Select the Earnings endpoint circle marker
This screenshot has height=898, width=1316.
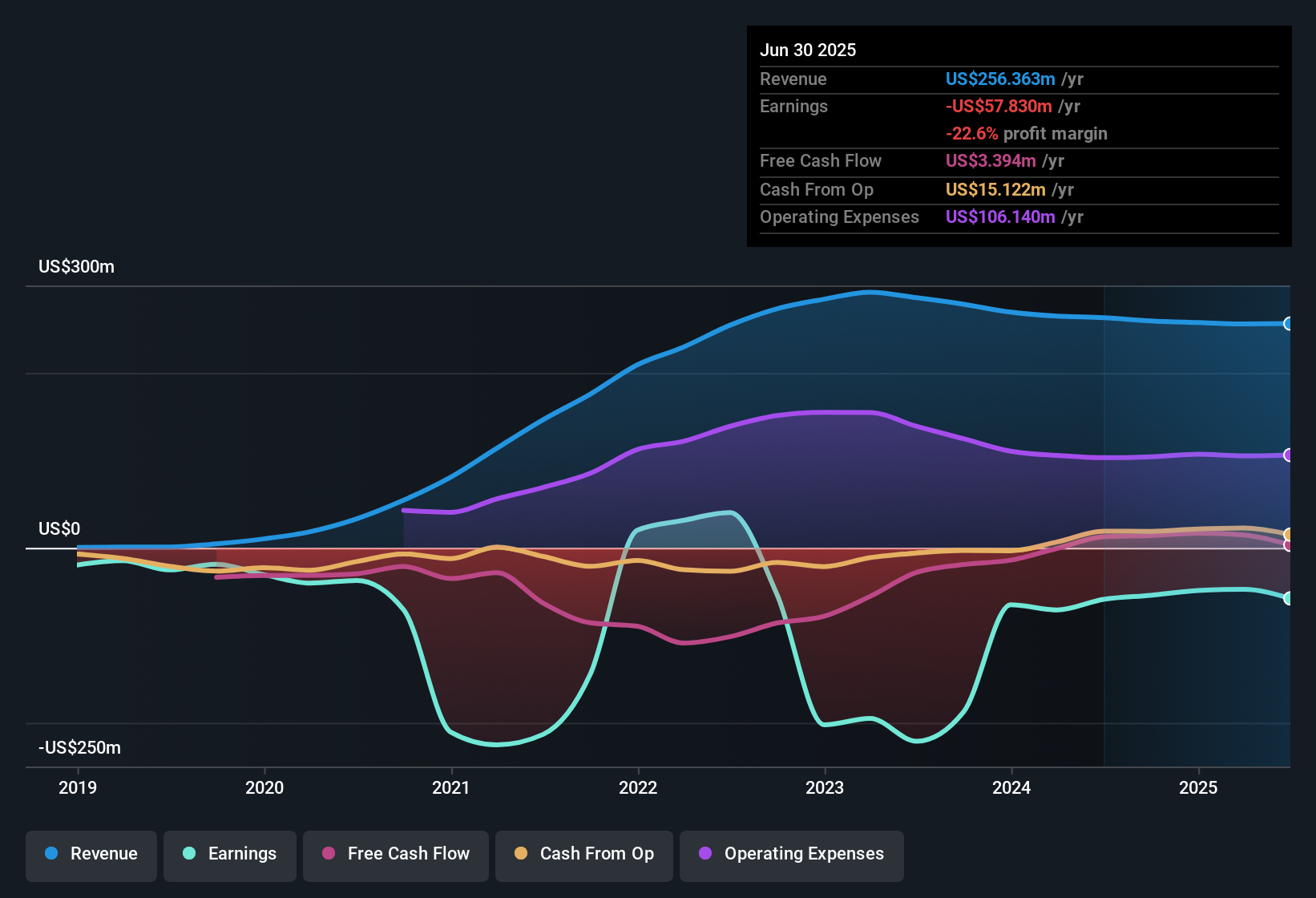(x=1290, y=598)
